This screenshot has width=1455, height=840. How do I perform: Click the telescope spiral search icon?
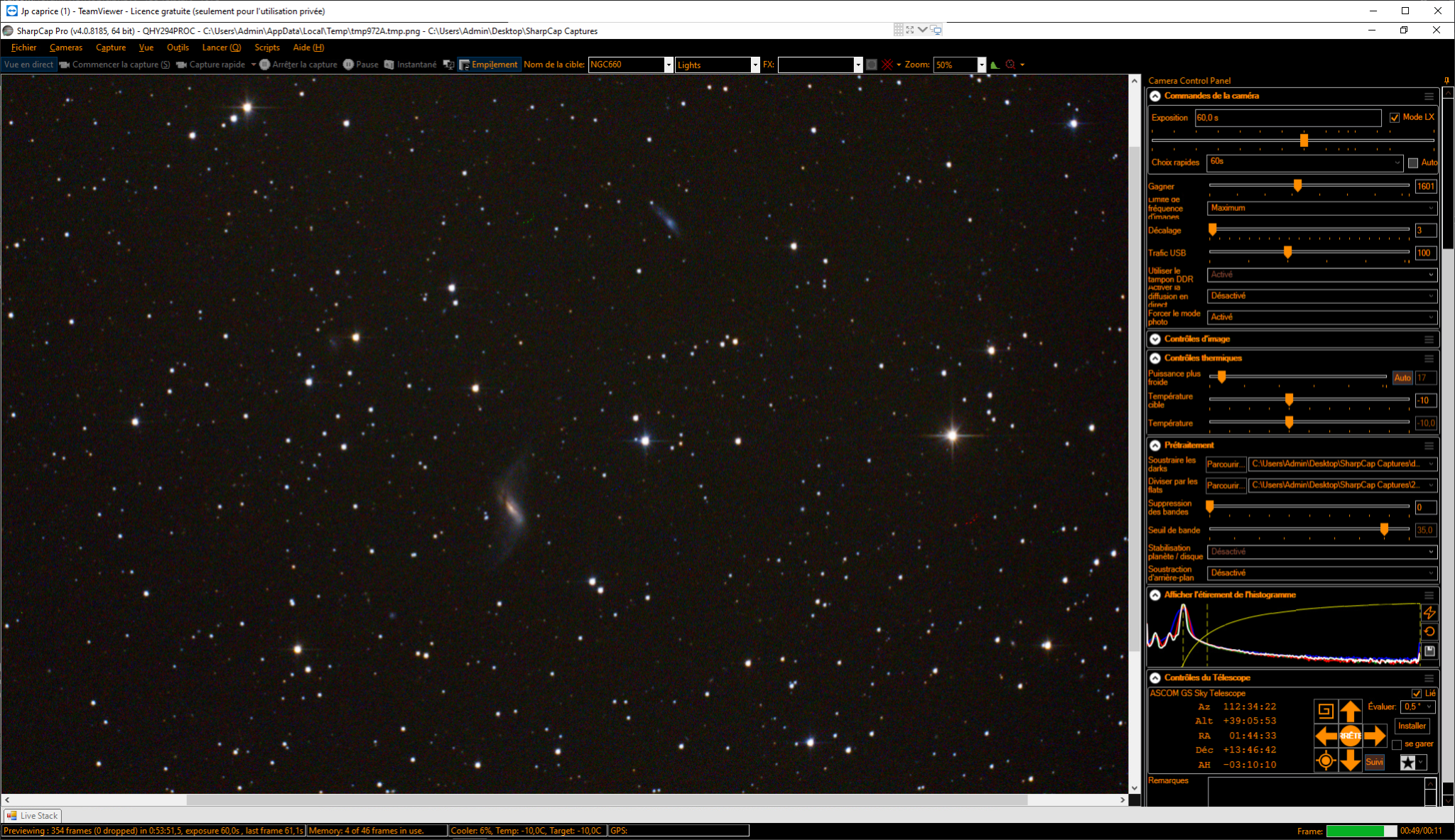pyautogui.click(x=1326, y=711)
